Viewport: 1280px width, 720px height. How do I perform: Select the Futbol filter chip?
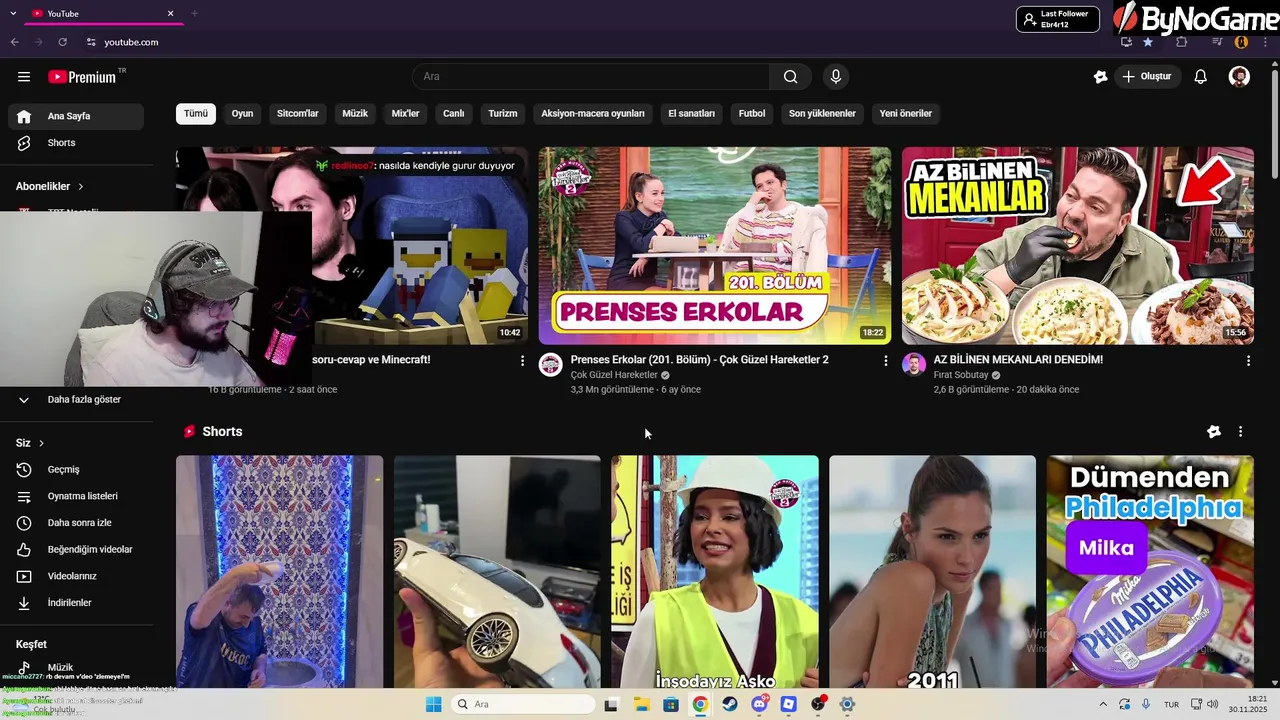[752, 114]
